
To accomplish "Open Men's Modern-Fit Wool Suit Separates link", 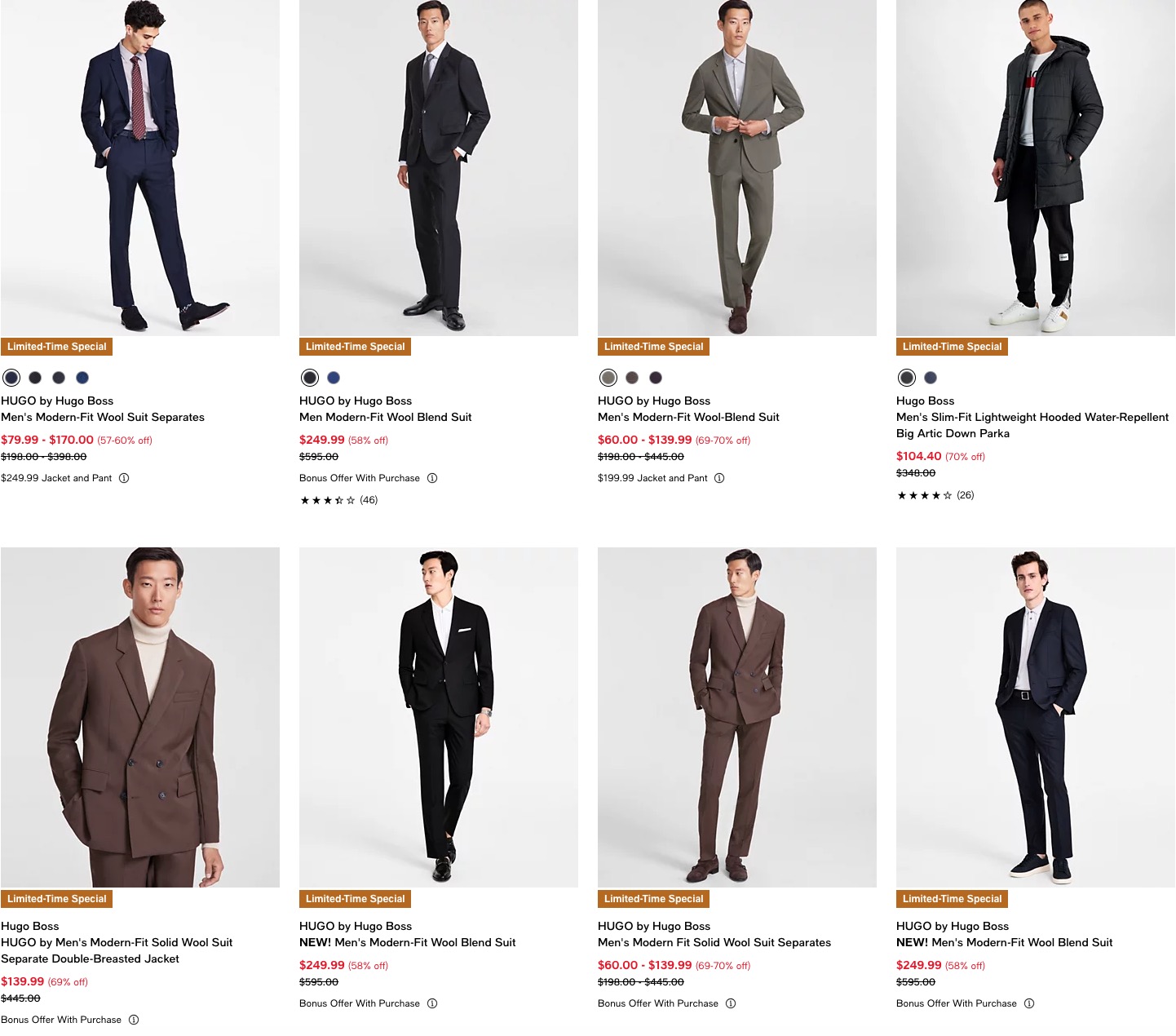I will click(103, 417).
